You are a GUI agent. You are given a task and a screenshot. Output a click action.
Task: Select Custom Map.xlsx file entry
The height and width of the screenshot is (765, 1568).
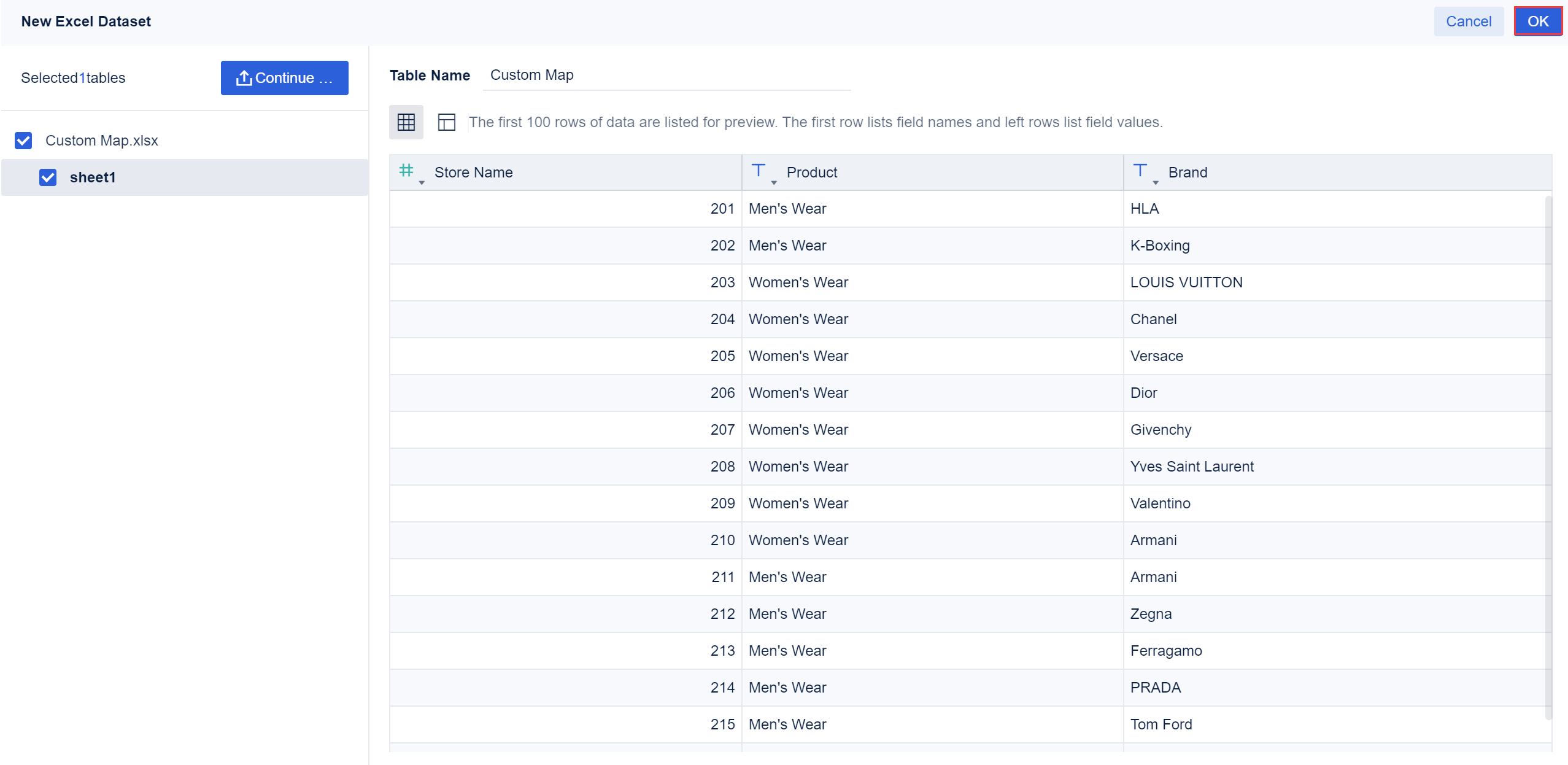click(102, 141)
